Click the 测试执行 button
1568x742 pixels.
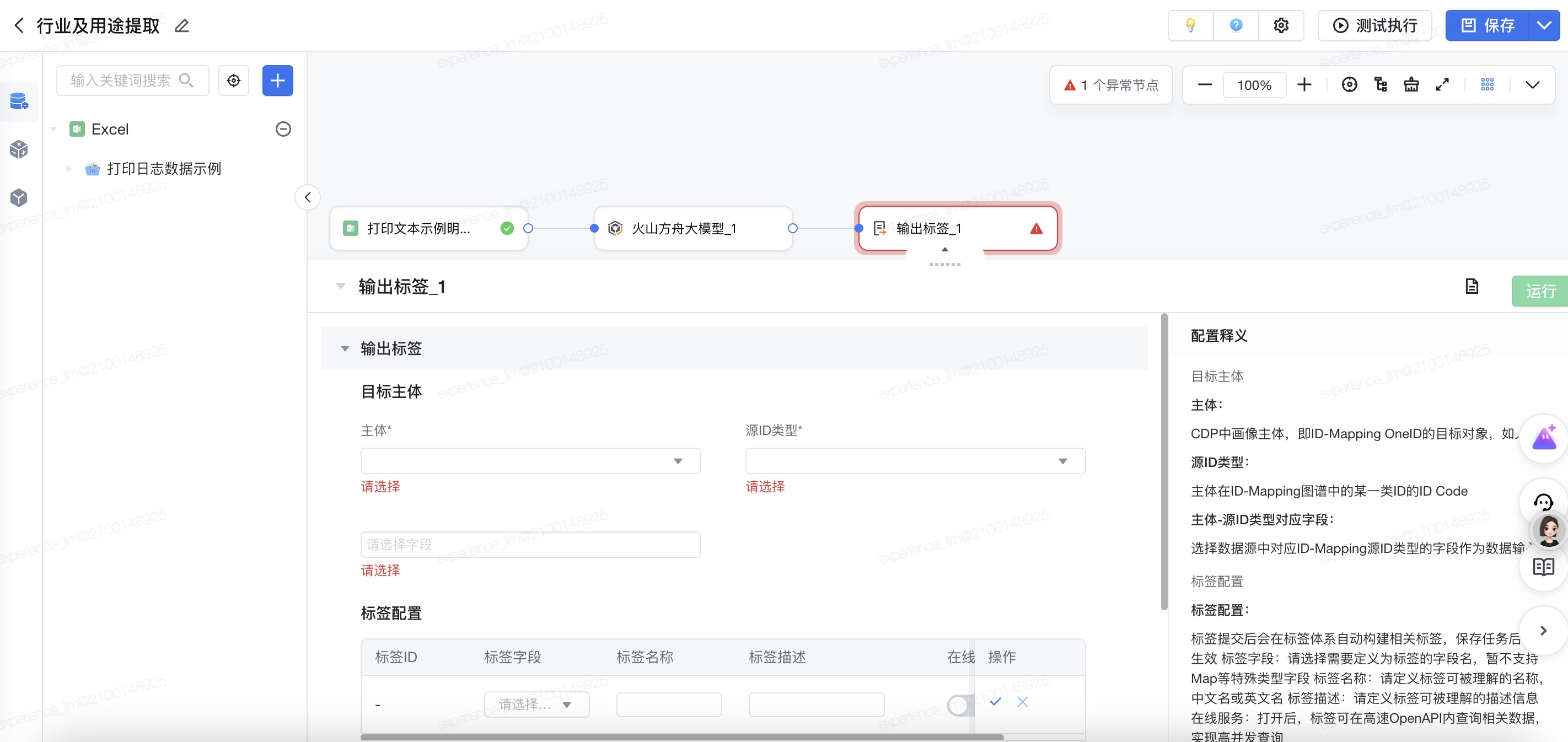tap(1374, 25)
